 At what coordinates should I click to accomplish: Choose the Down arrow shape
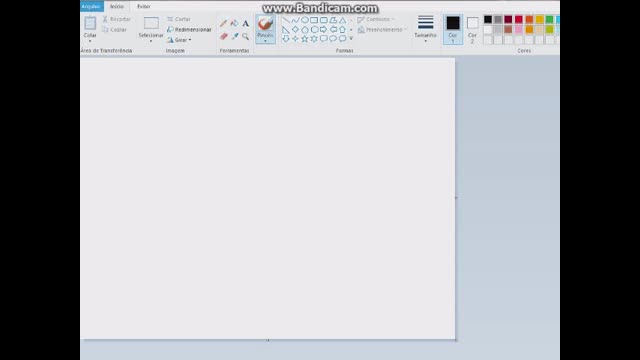[x=286, y=39]
